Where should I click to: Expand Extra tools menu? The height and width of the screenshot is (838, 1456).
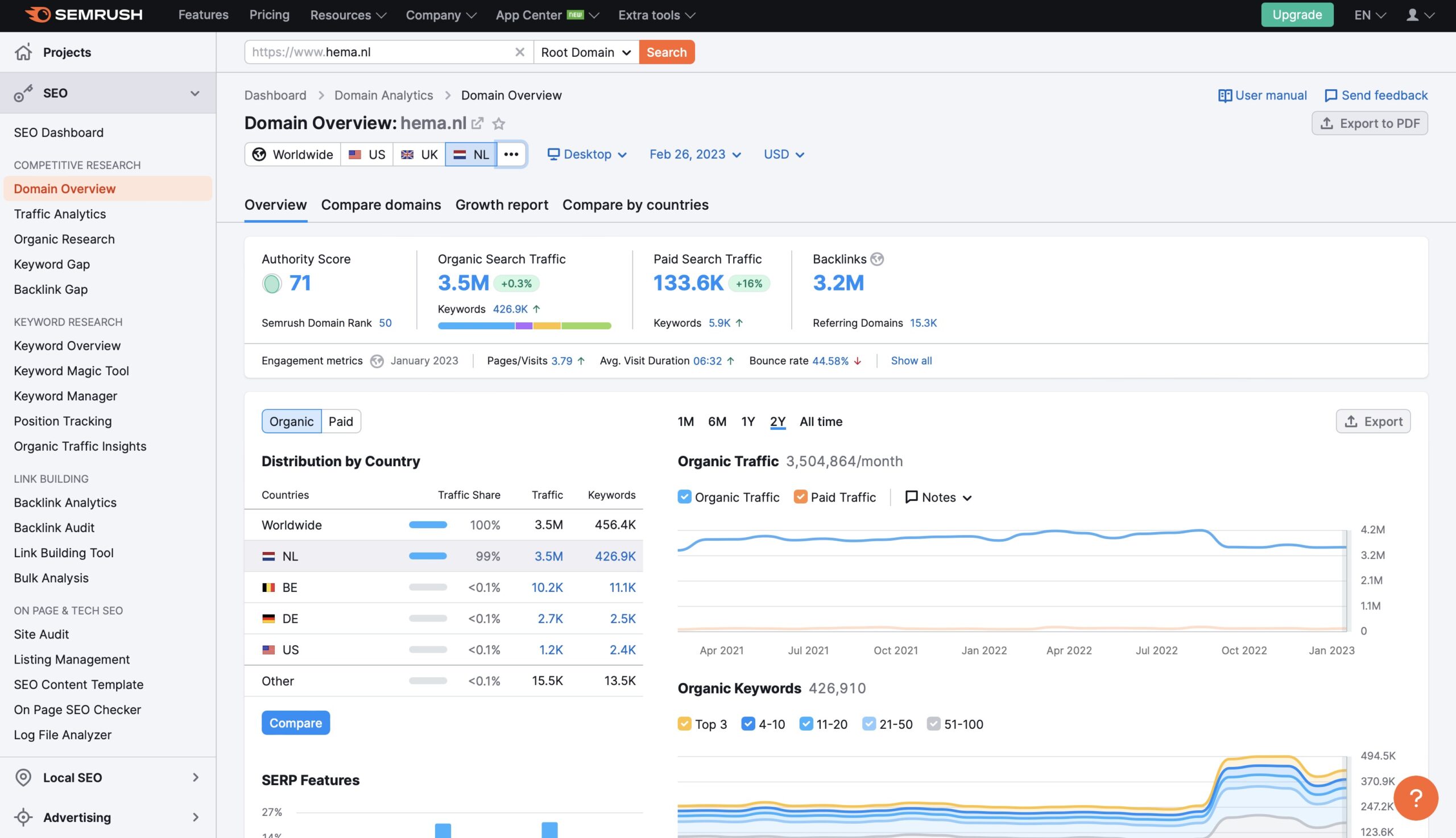click(656, 15)
